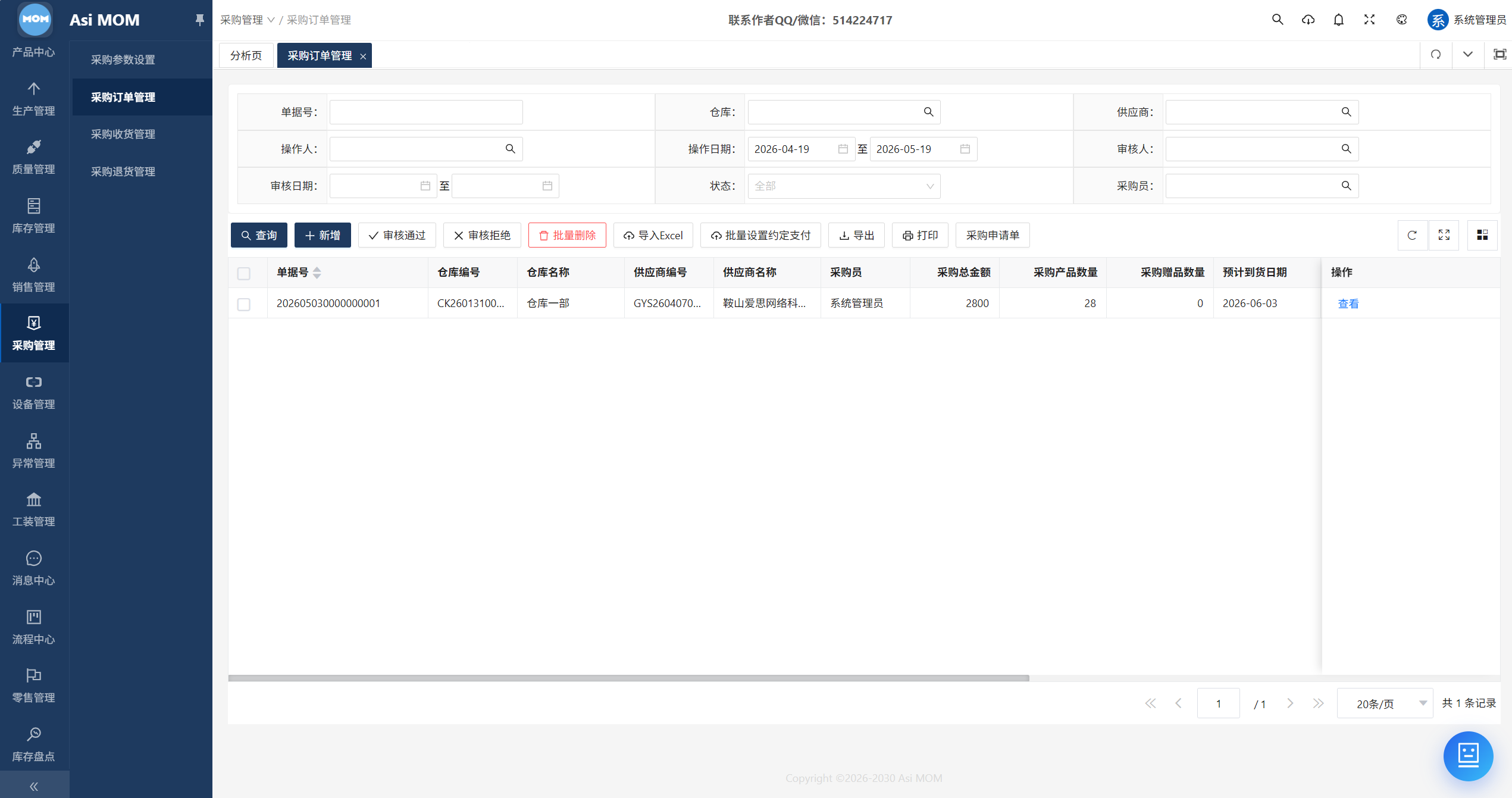Click the pin icon beside Asi MOM
Viewport: 1512px width, 798px height.
click(x=200, y=20)
